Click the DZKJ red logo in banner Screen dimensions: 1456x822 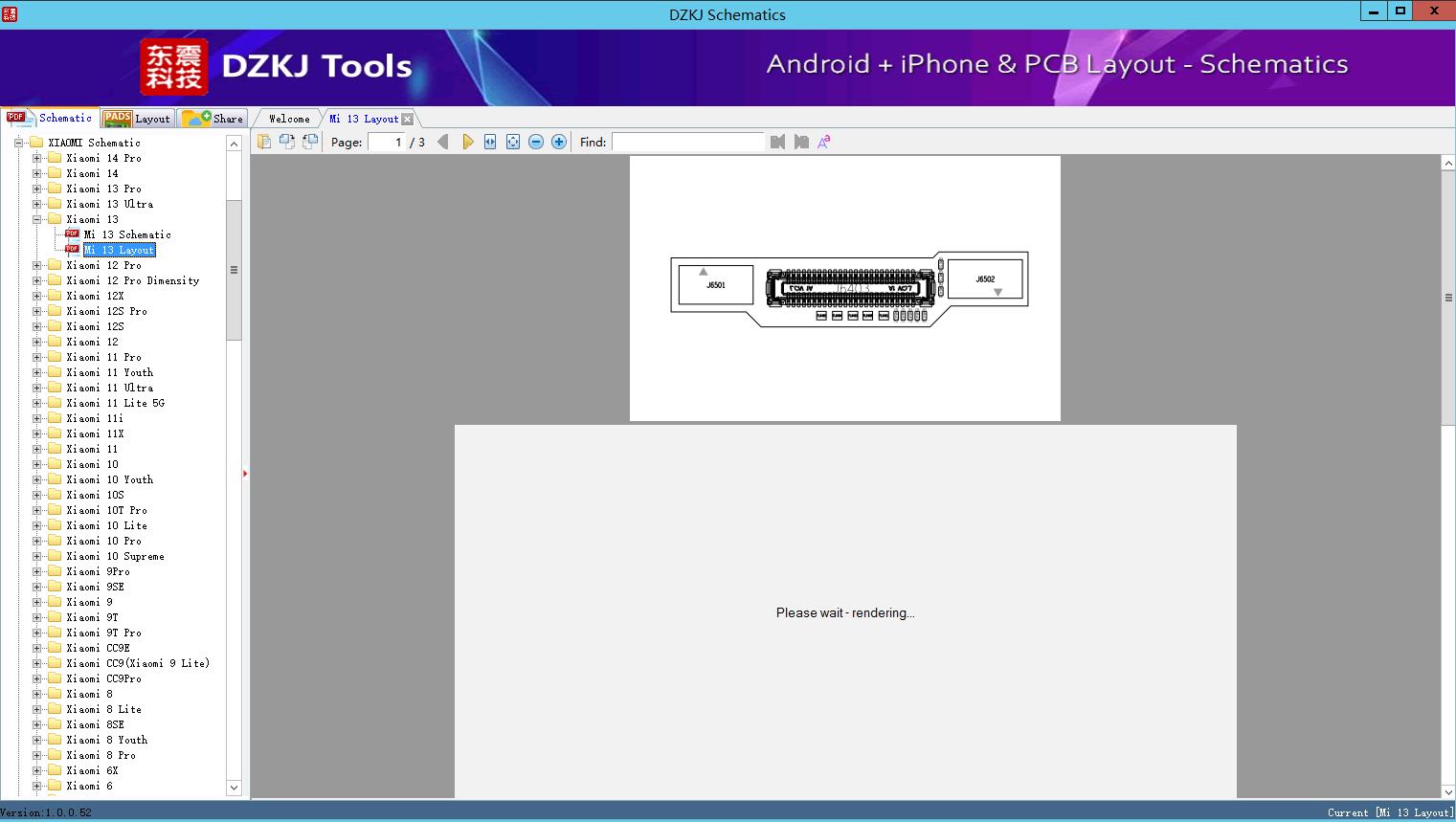click(173, 67)
